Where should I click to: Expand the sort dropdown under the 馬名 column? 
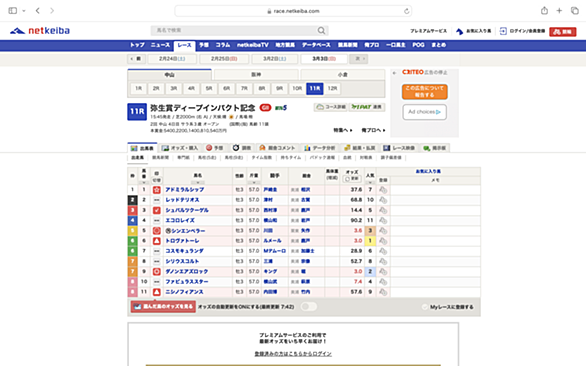pos(198,182)
